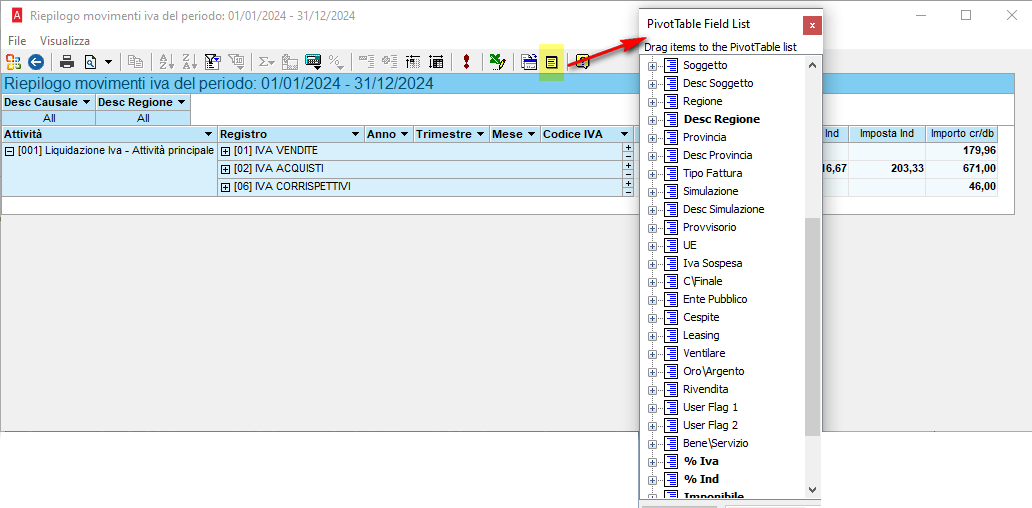Image resolution: width=1032 pixels, height=508 pixels.
Task: Select the User Flag 1 field
Action: [711, 407]
